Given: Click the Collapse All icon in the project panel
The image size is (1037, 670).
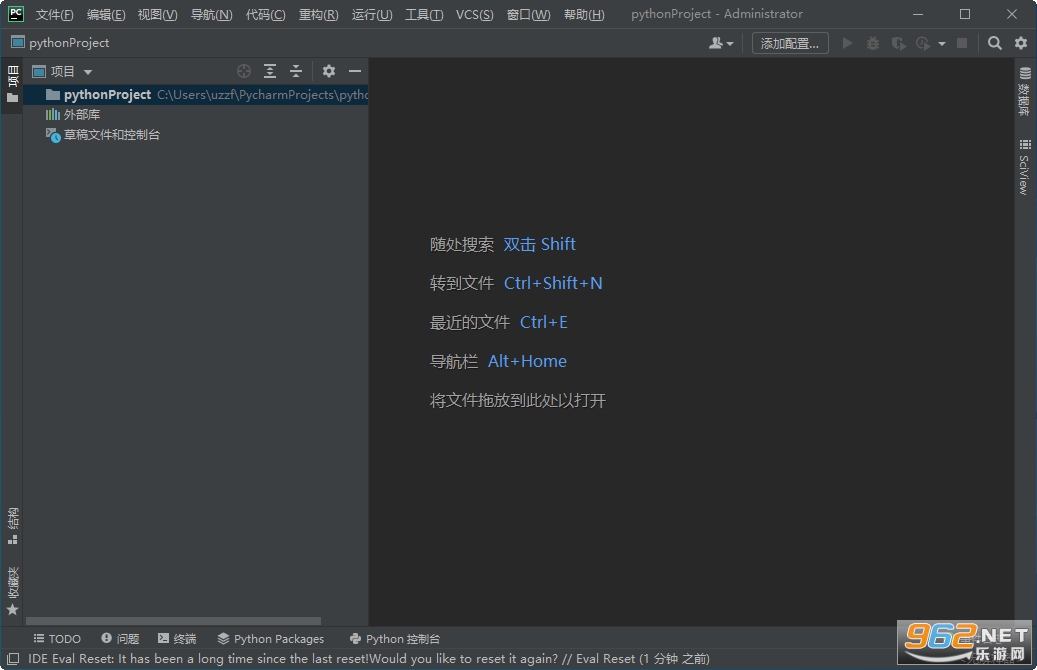Looking at the screenshot, I should [296, 71].
